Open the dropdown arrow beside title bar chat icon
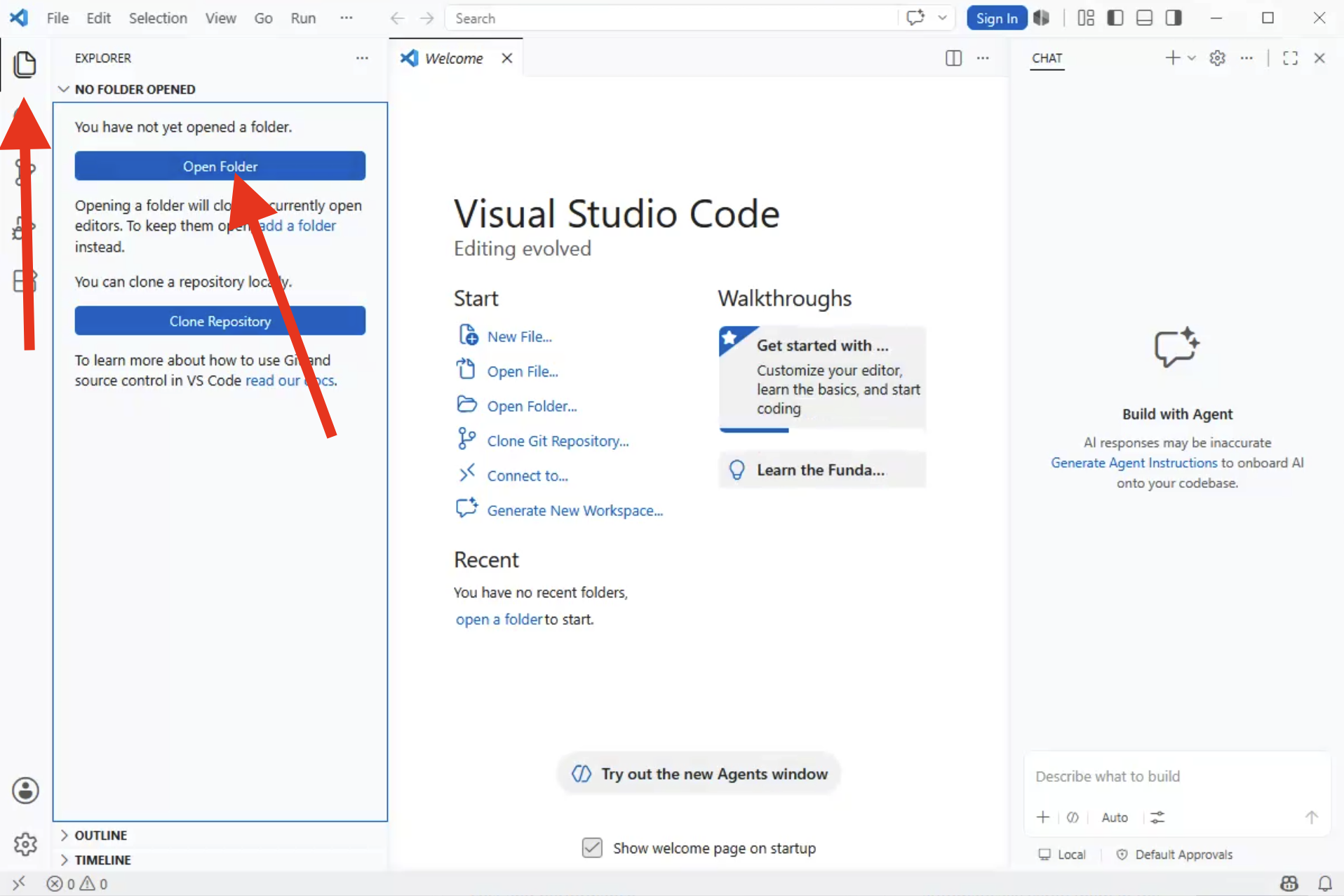 [x=942, y=18]
